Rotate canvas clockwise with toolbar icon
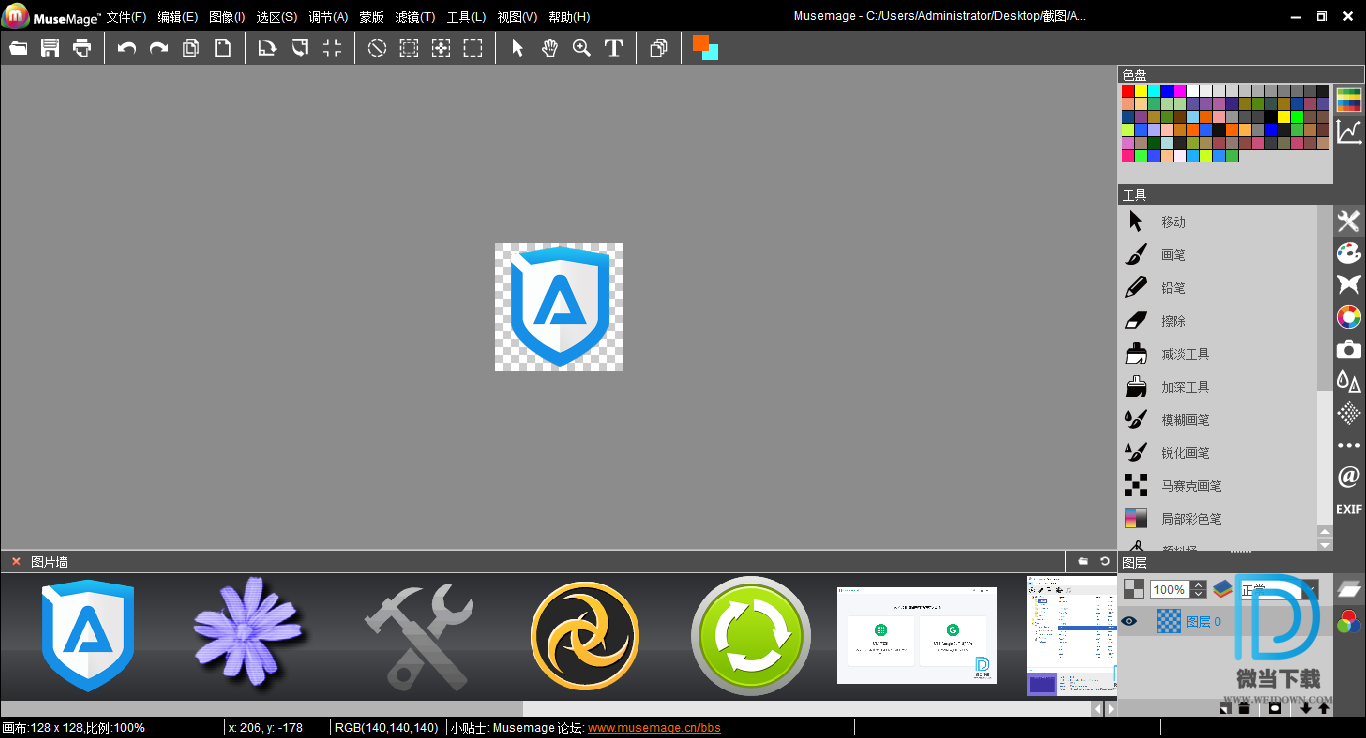Screen dimensions: 1366x738 267,48
